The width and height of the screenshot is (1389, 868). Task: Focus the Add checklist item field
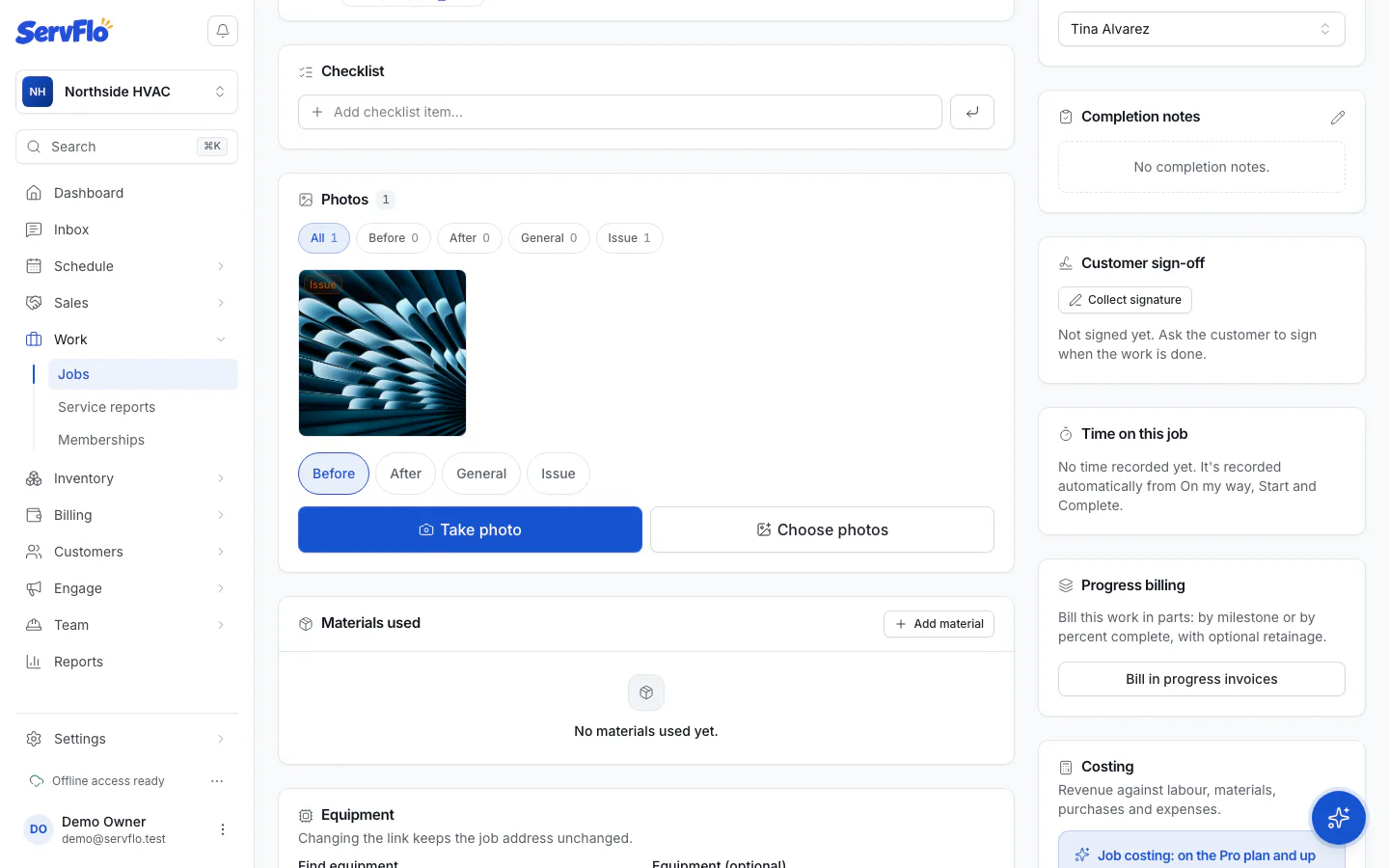619,112
